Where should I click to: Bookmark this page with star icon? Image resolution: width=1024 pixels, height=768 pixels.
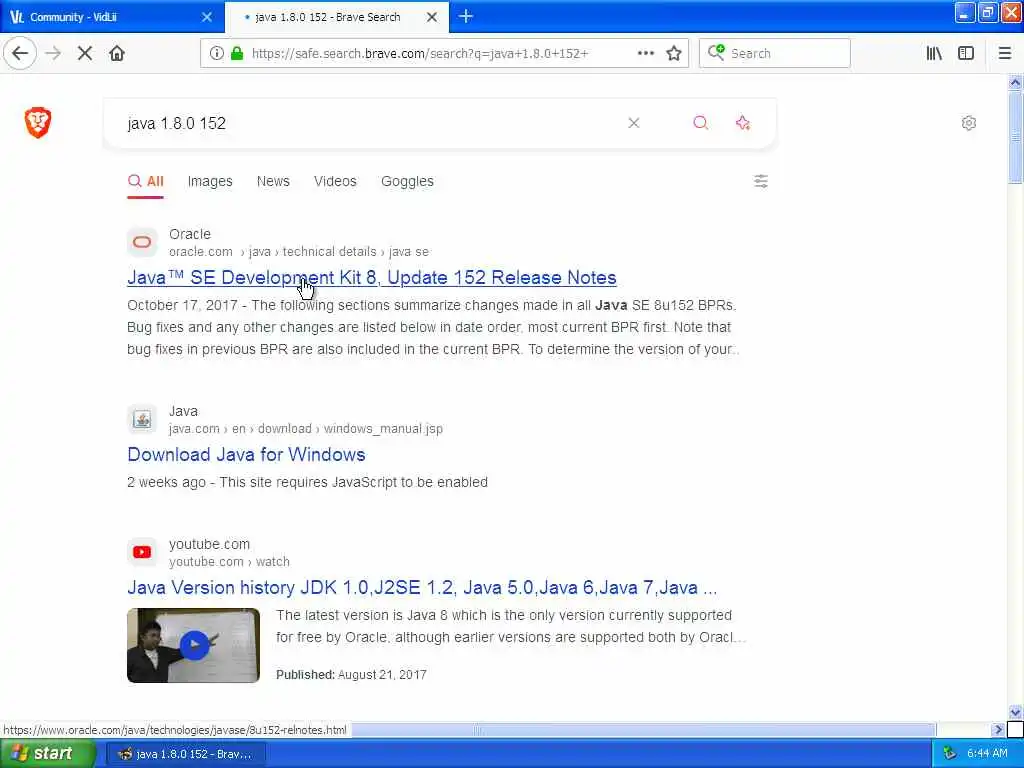tap(674, 54)
